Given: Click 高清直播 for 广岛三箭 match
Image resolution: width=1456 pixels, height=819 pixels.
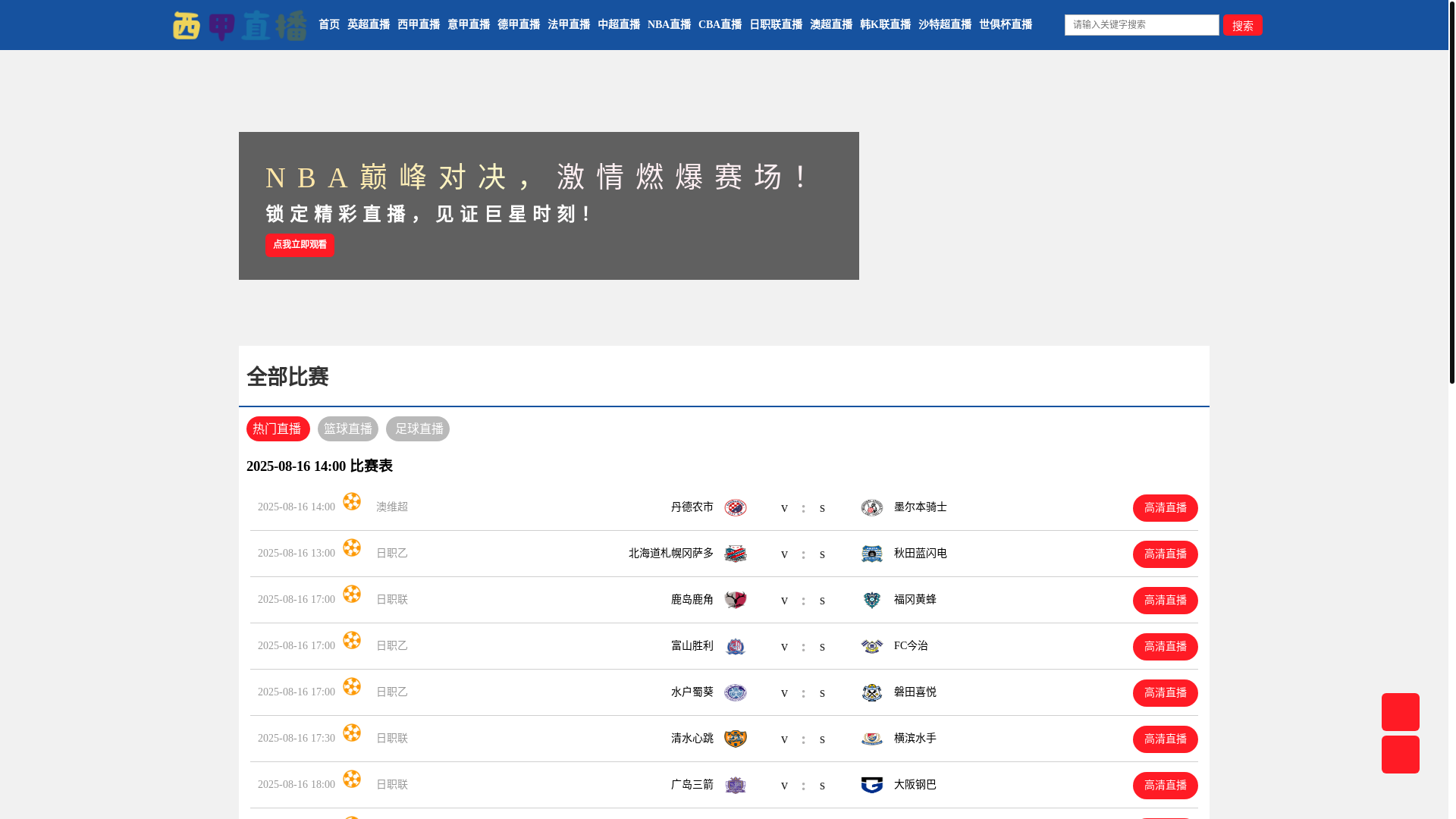Looking at the screenshot, I should tap(1166, 786).
